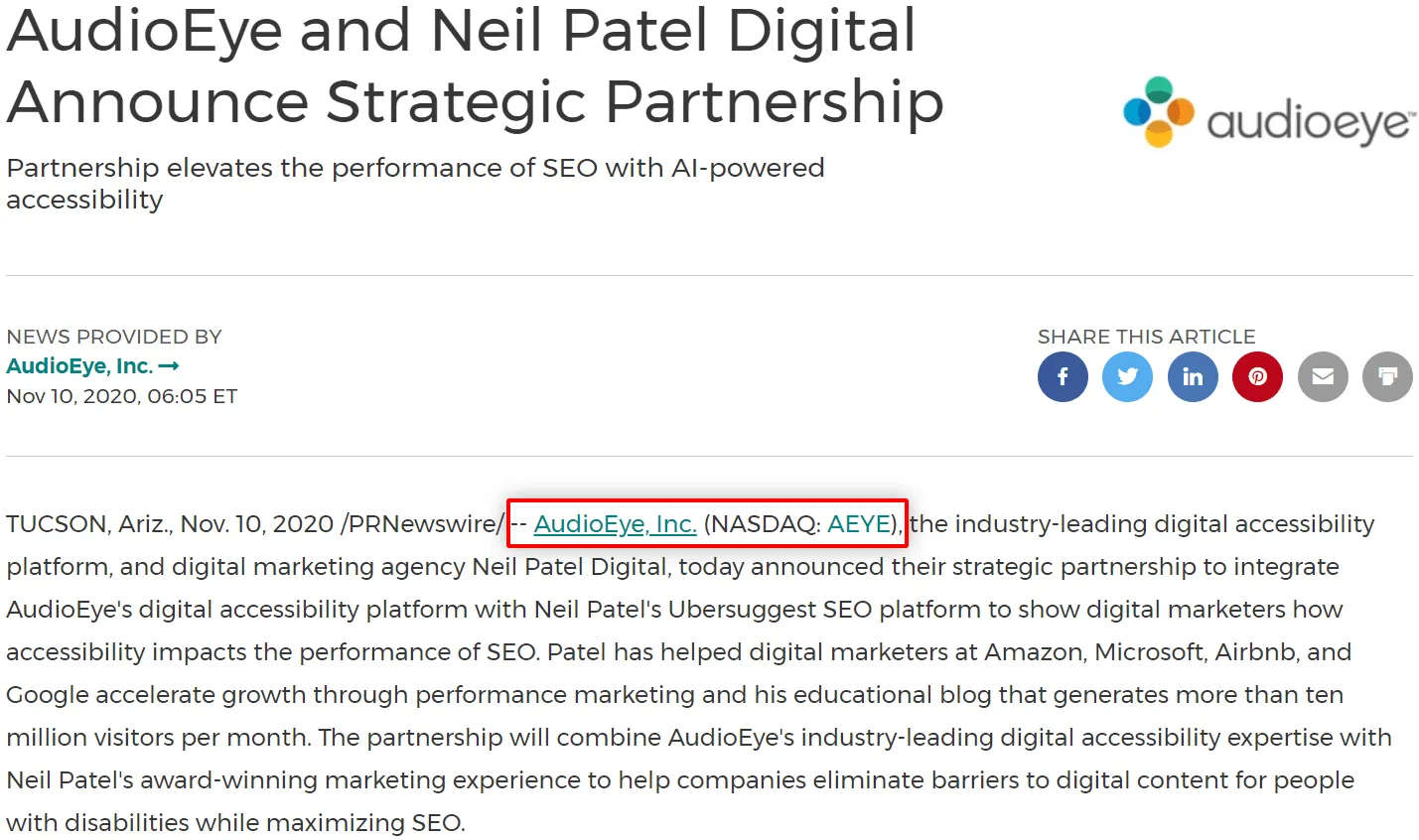The width and height of the screenshot is (1419, 840).
Task: Click the TUCSON, Ariz. dateline text
Action: tap(89, 524)
